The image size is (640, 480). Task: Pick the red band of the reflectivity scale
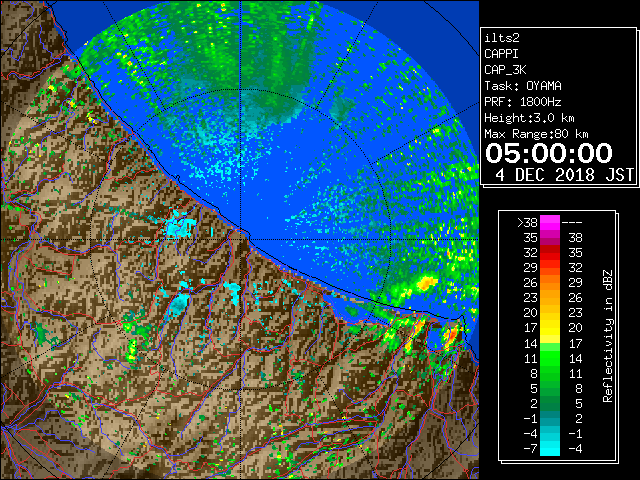point(550,253)
